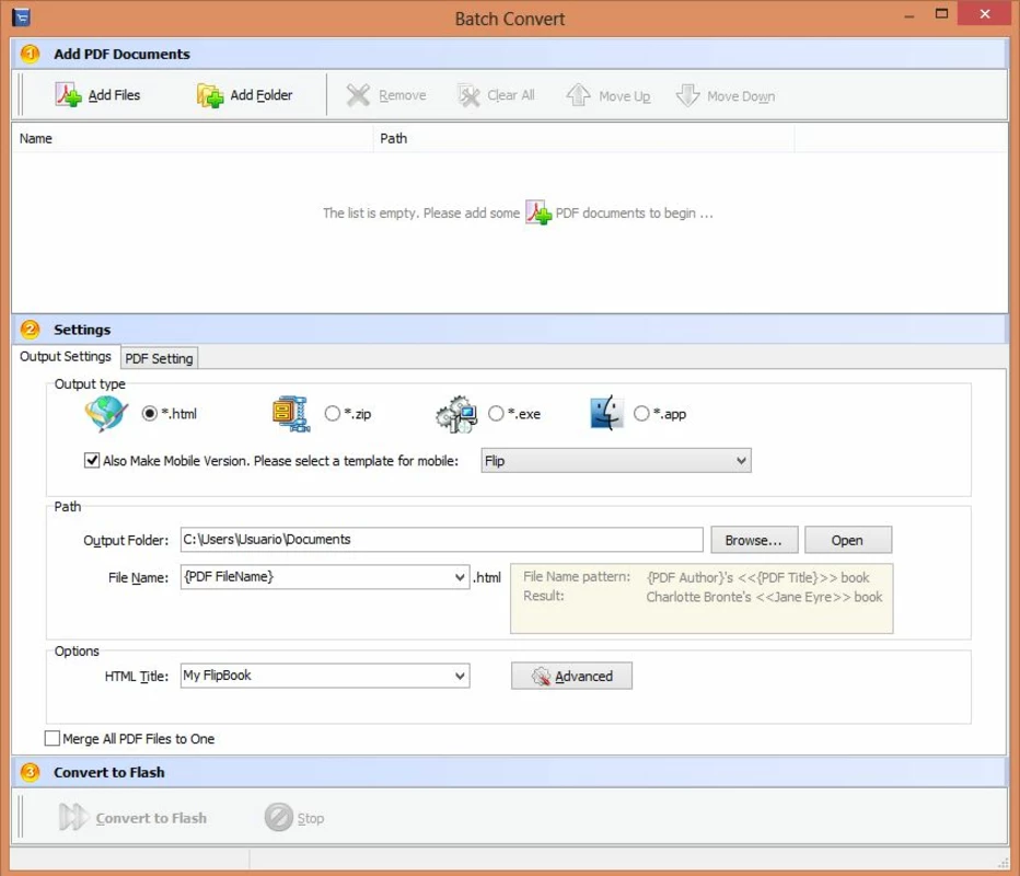The height and width of the screenshot is (876, 1020).
Task: Uncheck Also Make Mobile Version
Action: pos(92,460)
